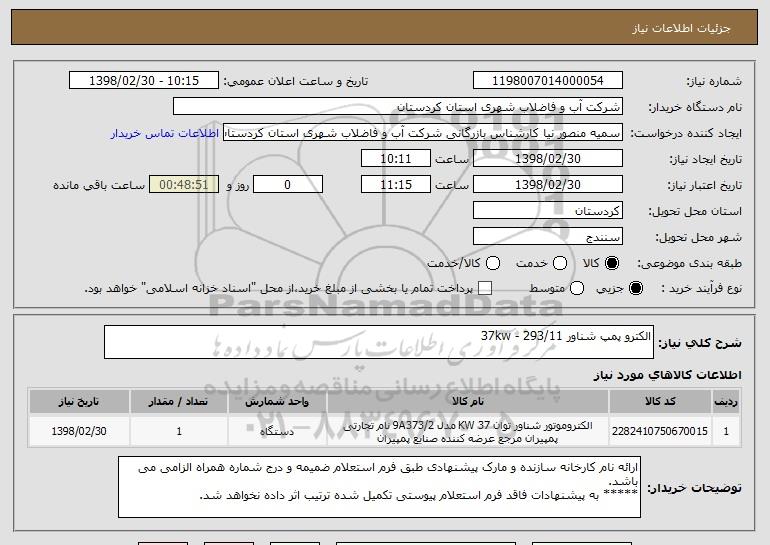The image size is (770, 545).
Task: Click the ایجاد کننده درخواست field
Action: click(423, 133)
